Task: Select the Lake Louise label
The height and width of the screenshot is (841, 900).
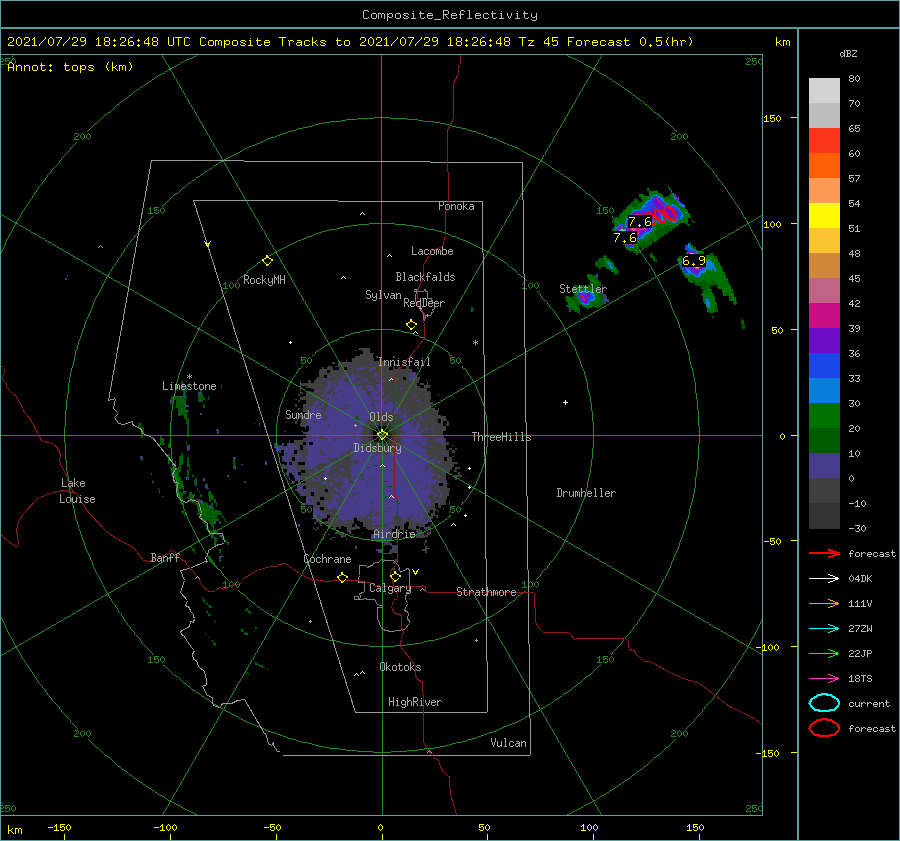Action: [77, 491]
